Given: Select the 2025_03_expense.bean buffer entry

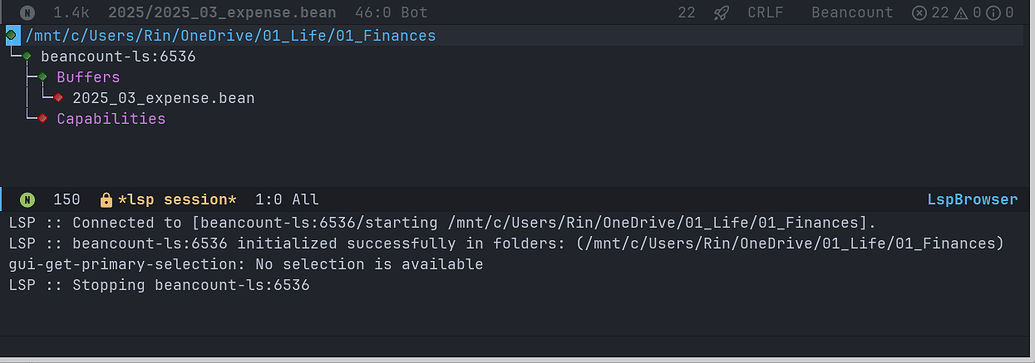Looking at the screenshot, I should [163, 98].
